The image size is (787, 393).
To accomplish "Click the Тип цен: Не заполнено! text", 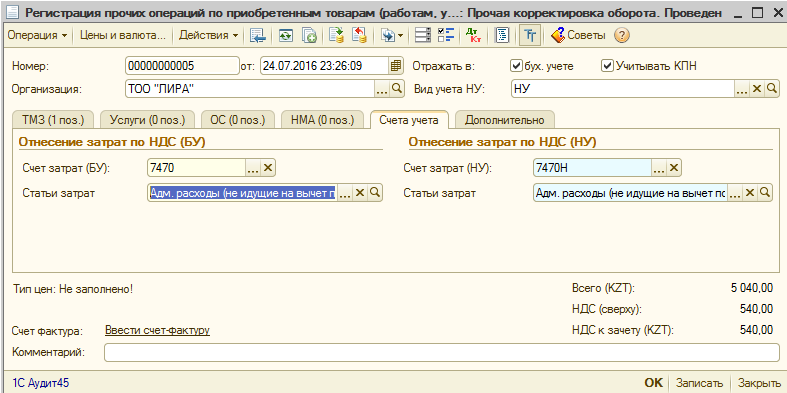I will click(x=72, y=289).
